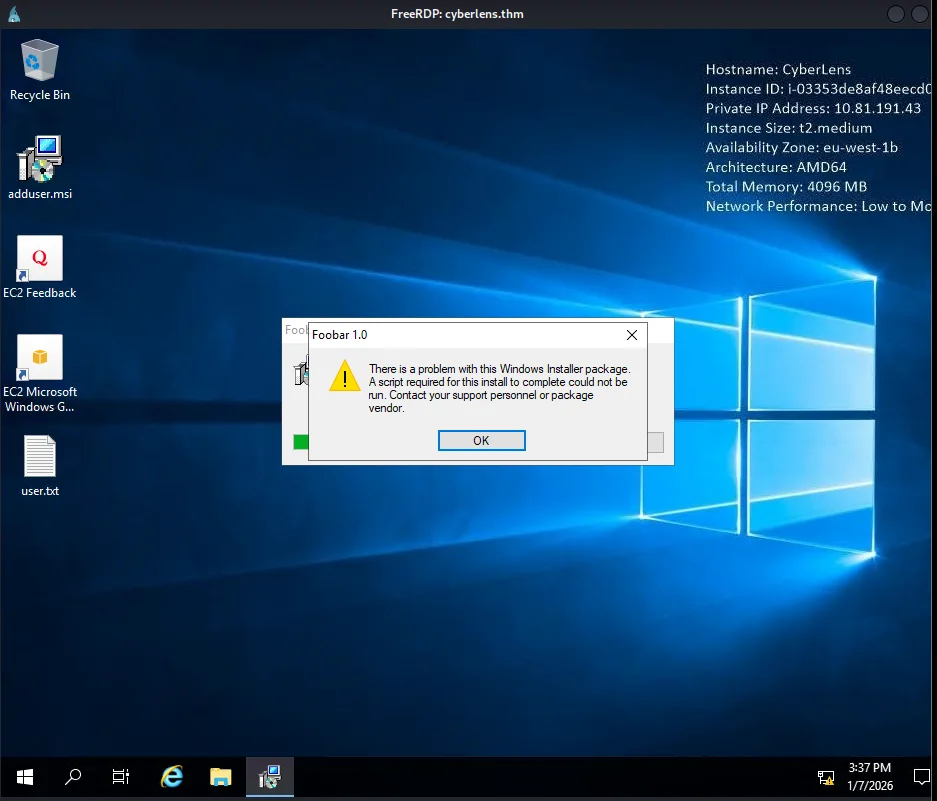This screenshot has width=937, height=801.
Task: Close the Foobar 1.0 error dialog
Action: 631,335
